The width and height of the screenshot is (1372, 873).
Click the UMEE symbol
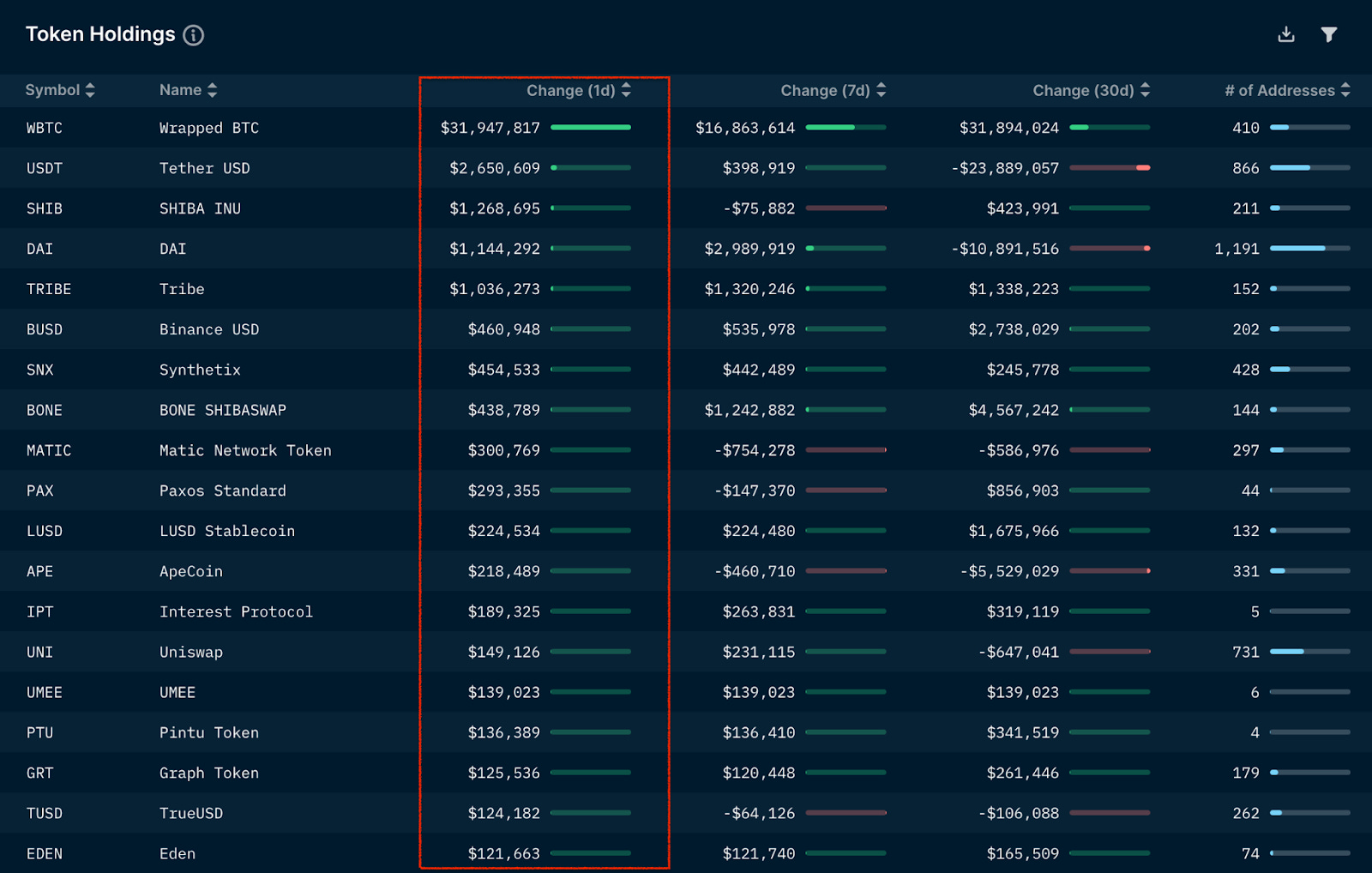tap(45, 692)
